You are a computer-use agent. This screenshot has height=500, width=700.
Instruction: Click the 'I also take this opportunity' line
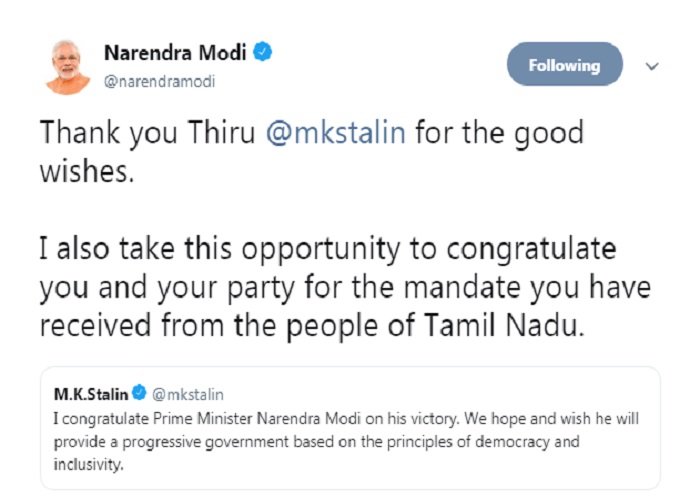click(328, 248)
